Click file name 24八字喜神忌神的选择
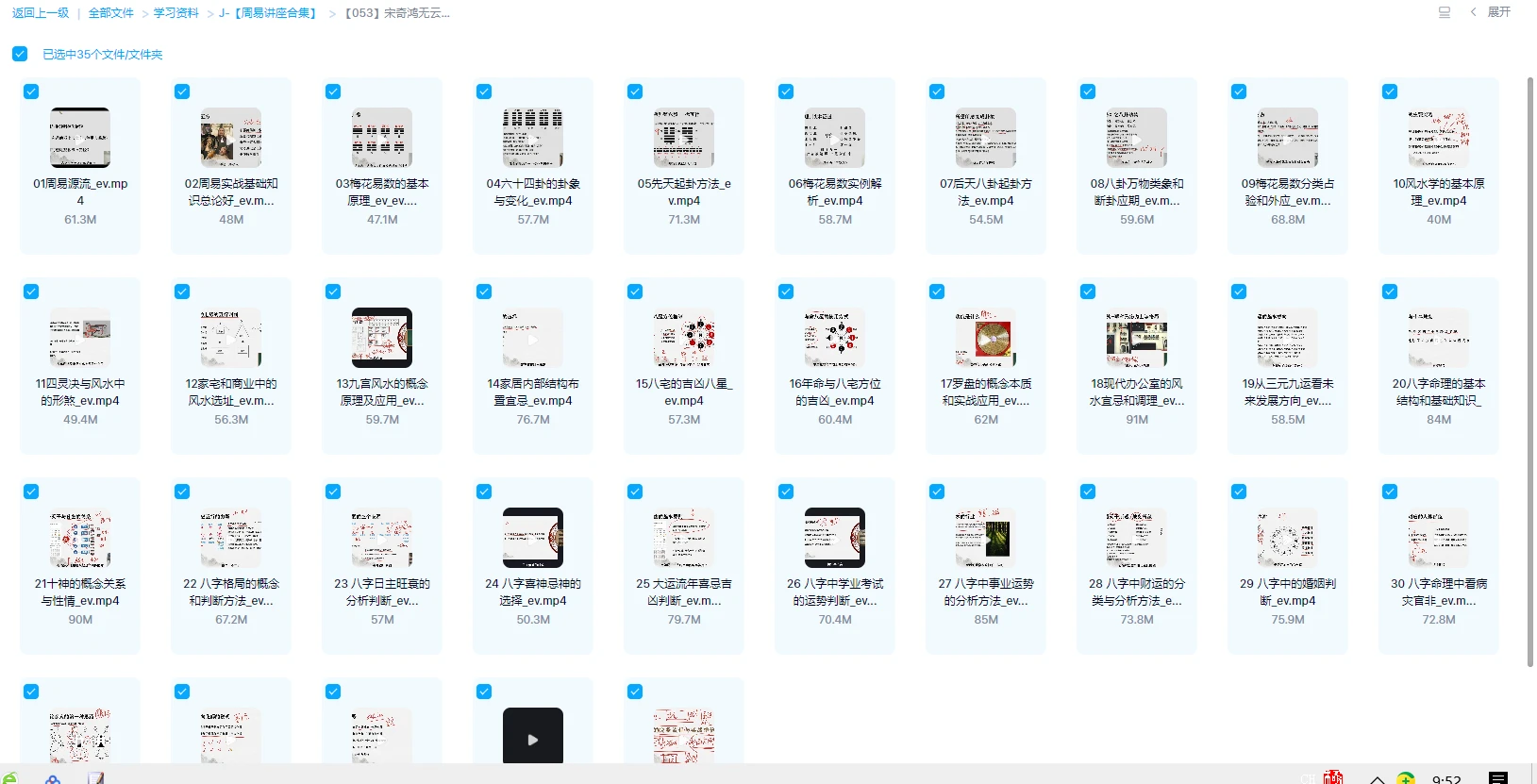This screenshot has width=1537, height=784. pos(533,592)
